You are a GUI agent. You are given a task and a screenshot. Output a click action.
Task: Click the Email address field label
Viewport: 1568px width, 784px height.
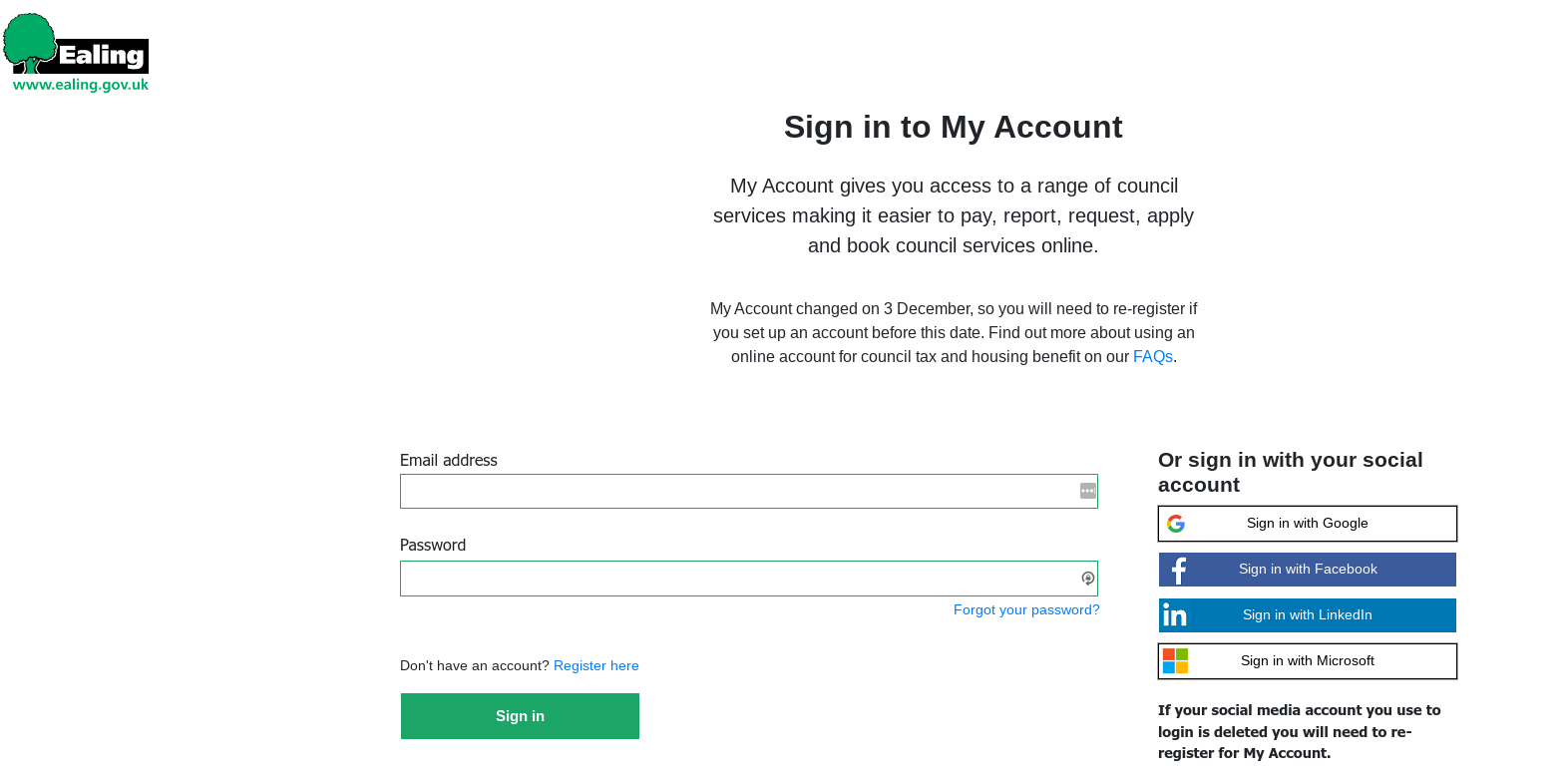point(448,461)
